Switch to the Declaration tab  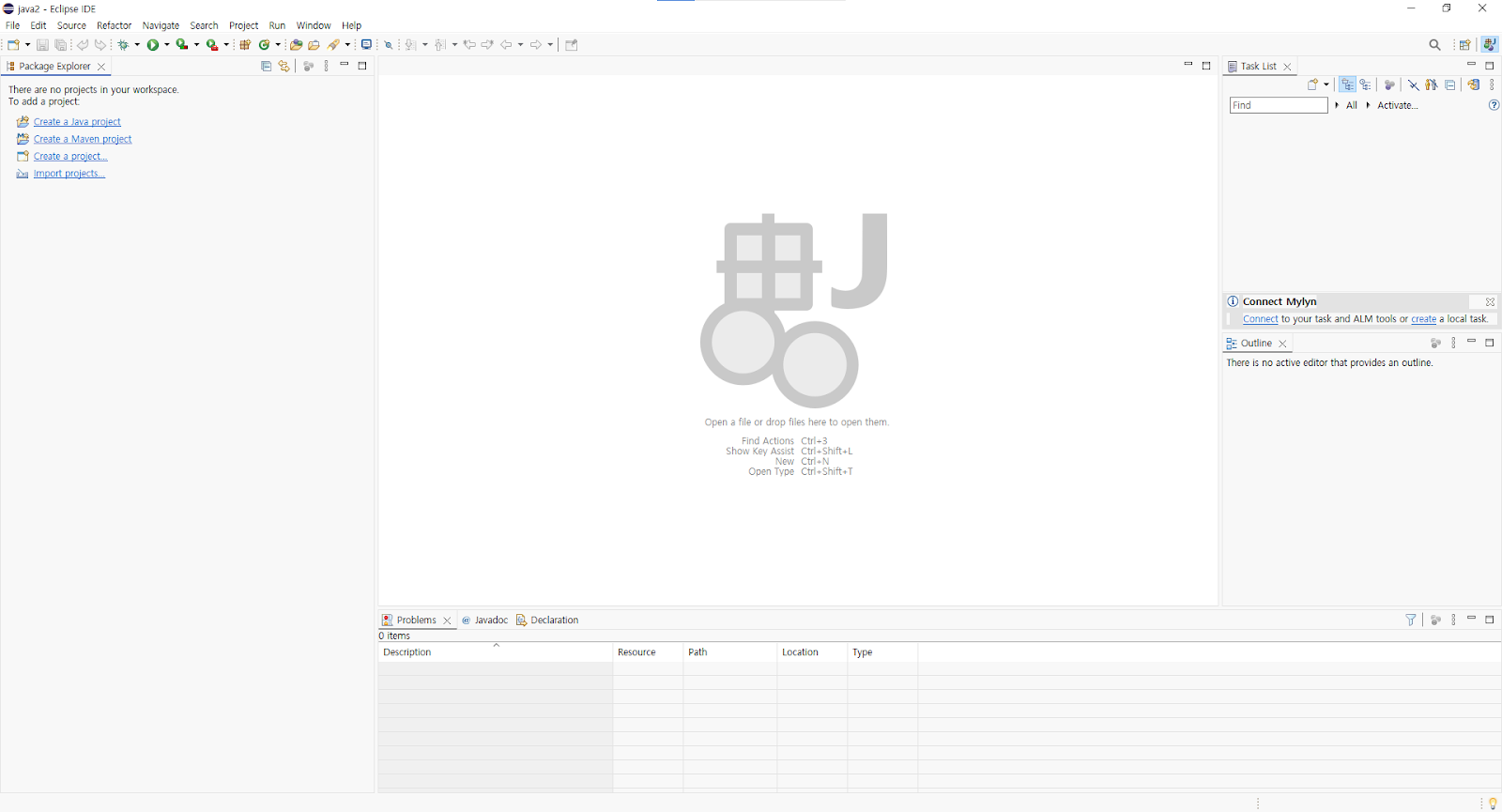tap(547, 620)
